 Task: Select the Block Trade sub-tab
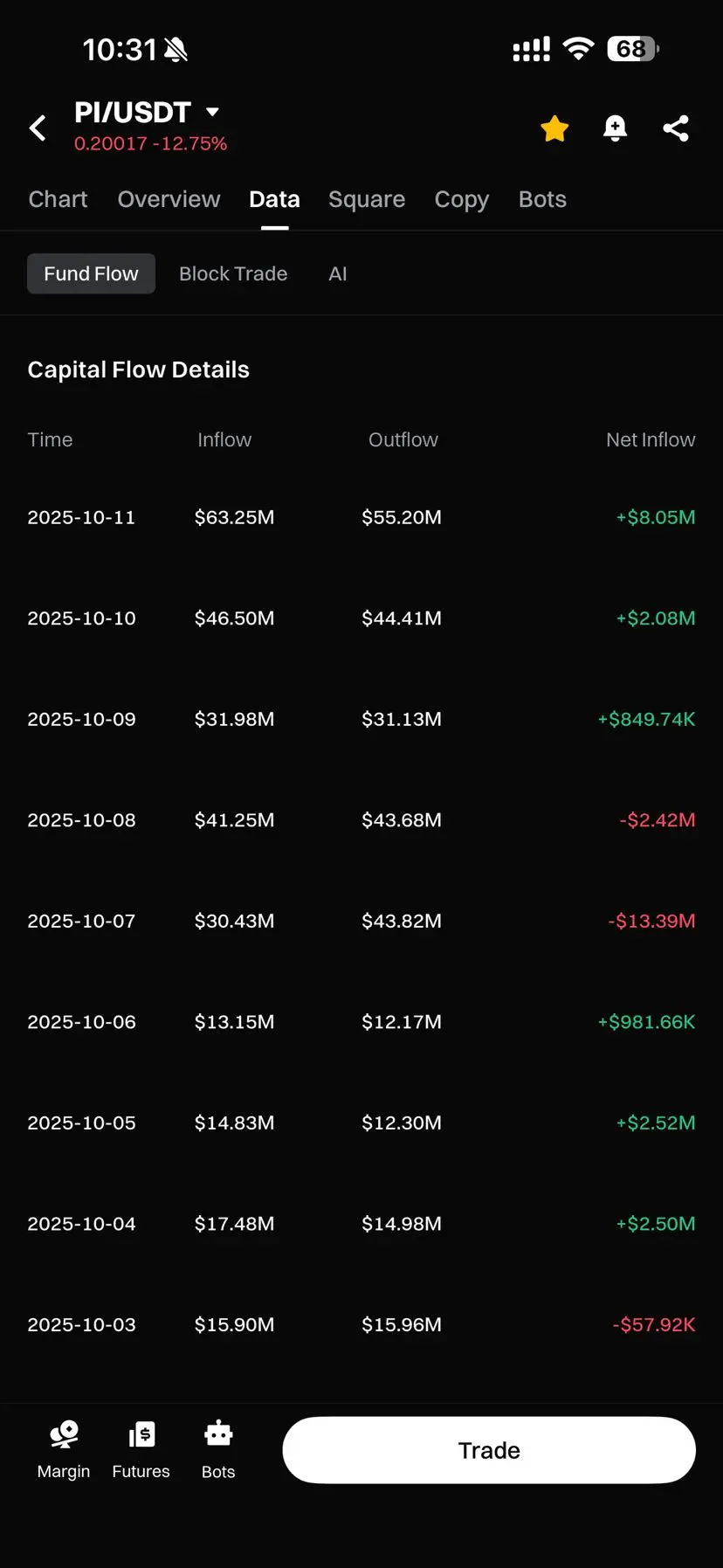coord(233,273)
